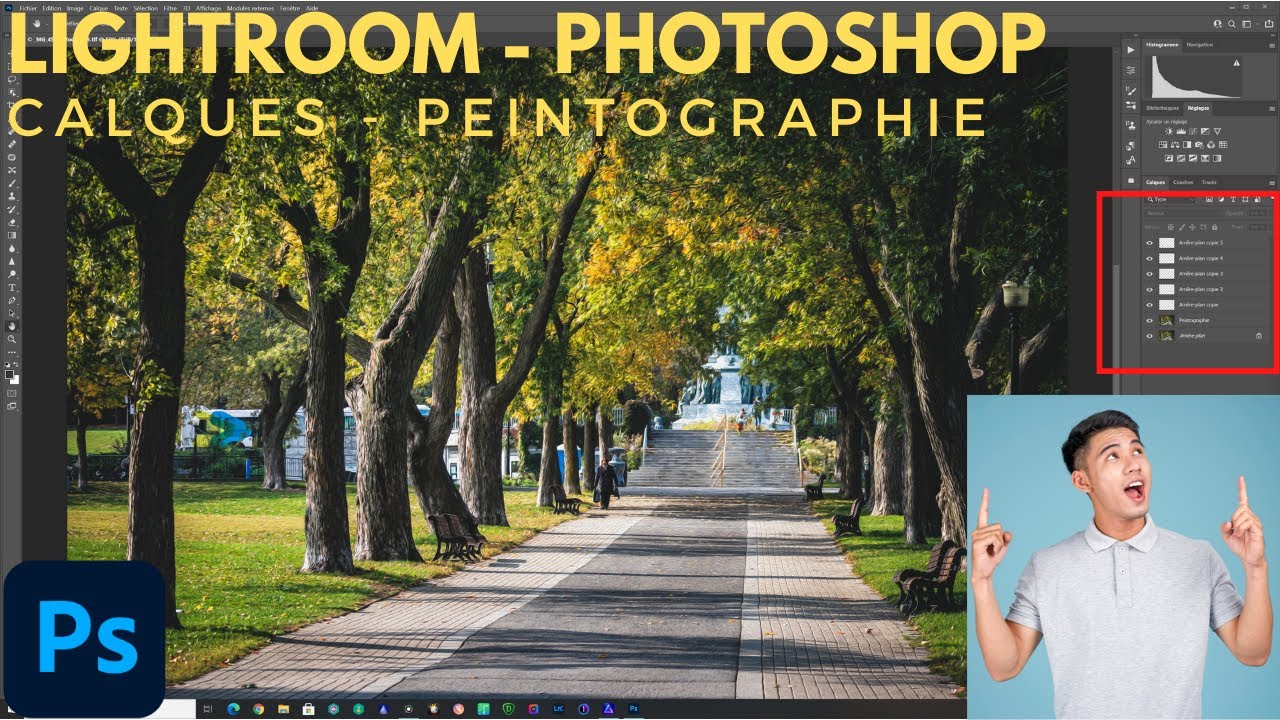Open the layer filter Type dropdown
The image size is (1280, 720).
[x=1170, y=199]
